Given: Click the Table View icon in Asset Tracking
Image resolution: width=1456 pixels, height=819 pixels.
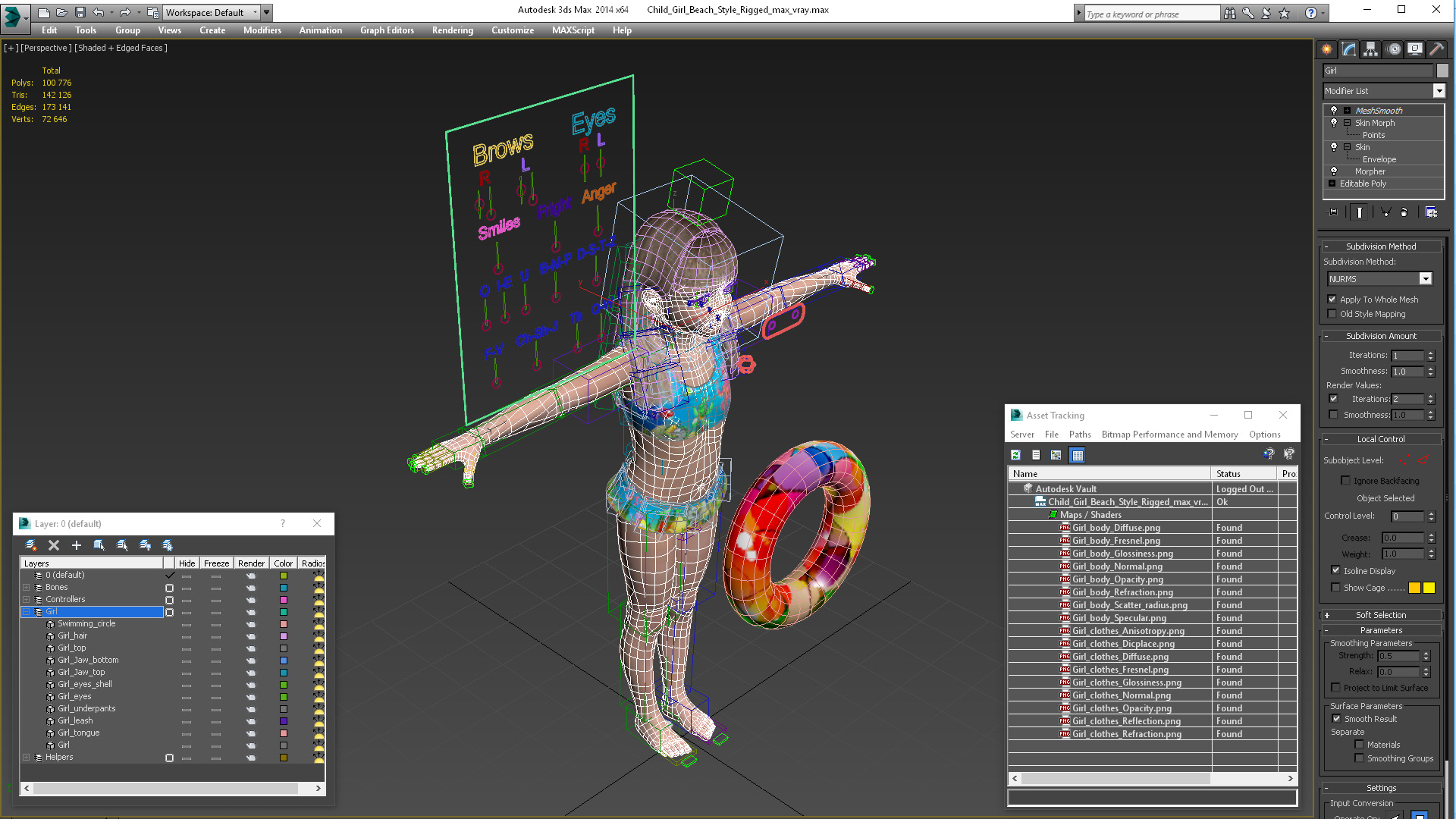Looking at the screenshot, I should (1077, 455).
